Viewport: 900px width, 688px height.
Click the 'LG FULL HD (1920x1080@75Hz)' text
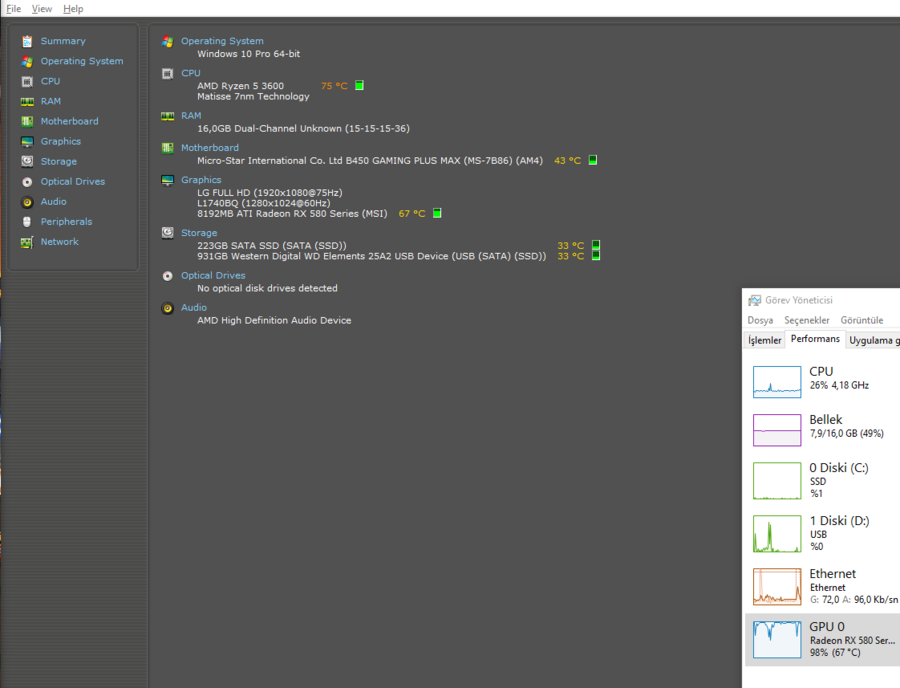click(270, 193)
